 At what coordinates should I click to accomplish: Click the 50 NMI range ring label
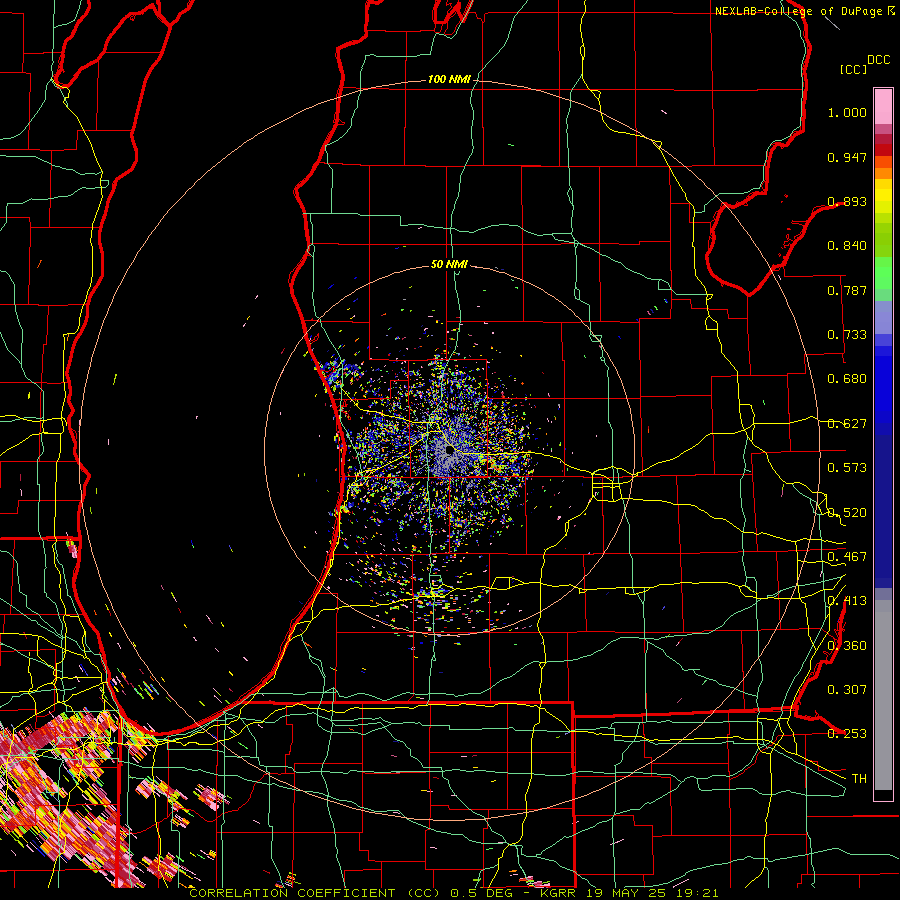449,265
